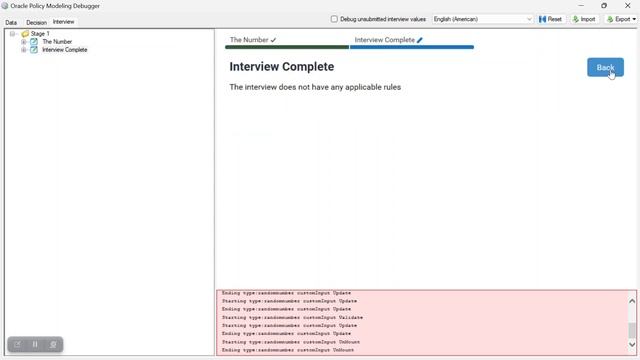Switch to the Decision tab
The image size is (640, 360).
coord(36,22)
